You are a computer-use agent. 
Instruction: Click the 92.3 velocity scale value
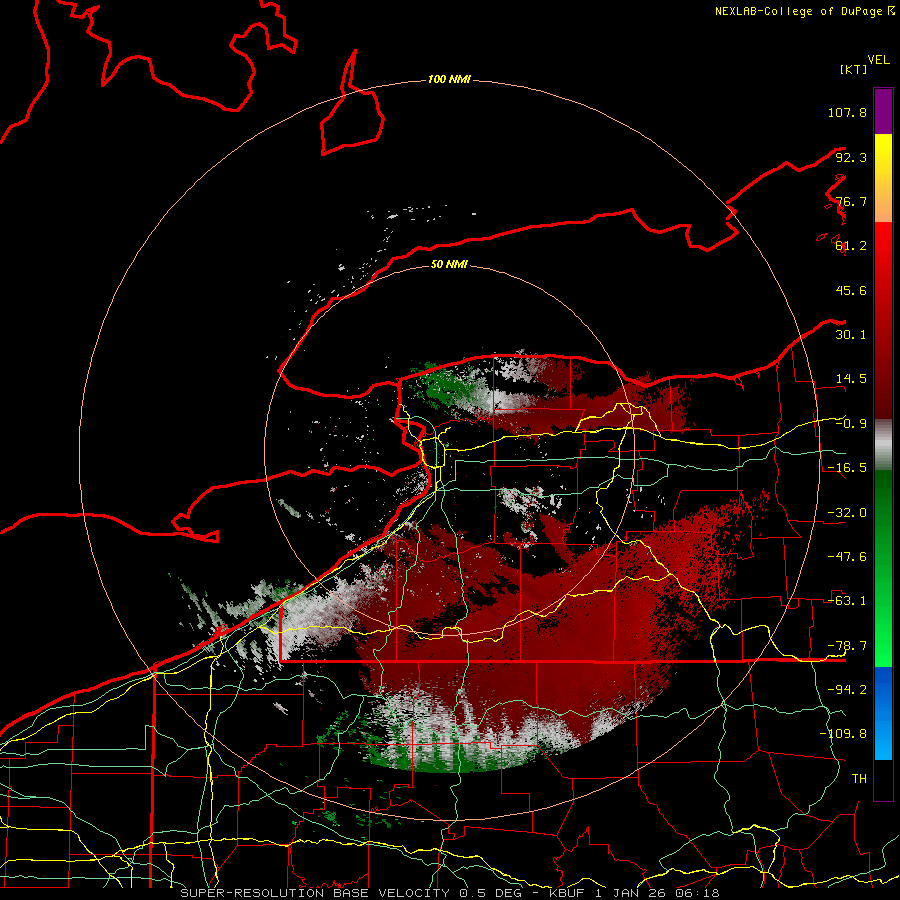tap(851, 157)
